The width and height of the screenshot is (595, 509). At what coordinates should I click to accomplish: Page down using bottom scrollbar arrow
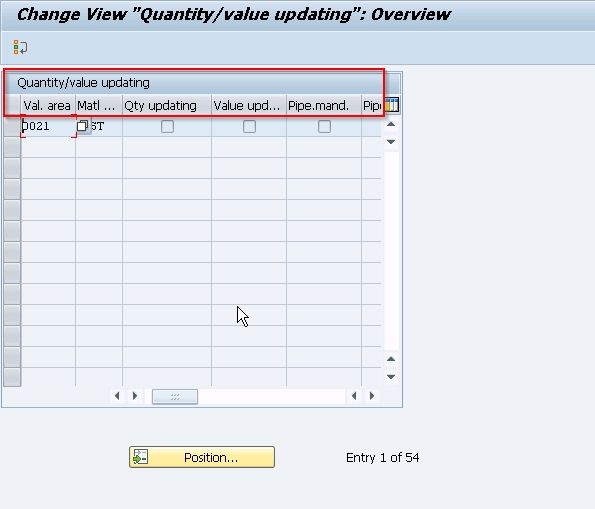click(391, 377)
